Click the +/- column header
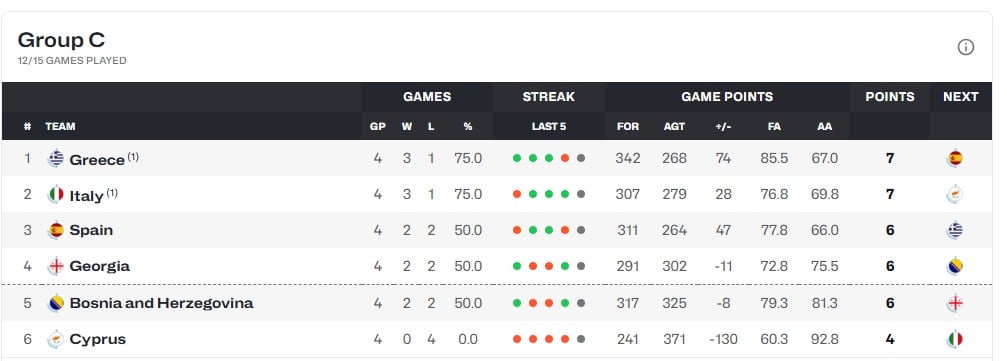The height and width of the screenshot is (361, 1007). (723, 127)
